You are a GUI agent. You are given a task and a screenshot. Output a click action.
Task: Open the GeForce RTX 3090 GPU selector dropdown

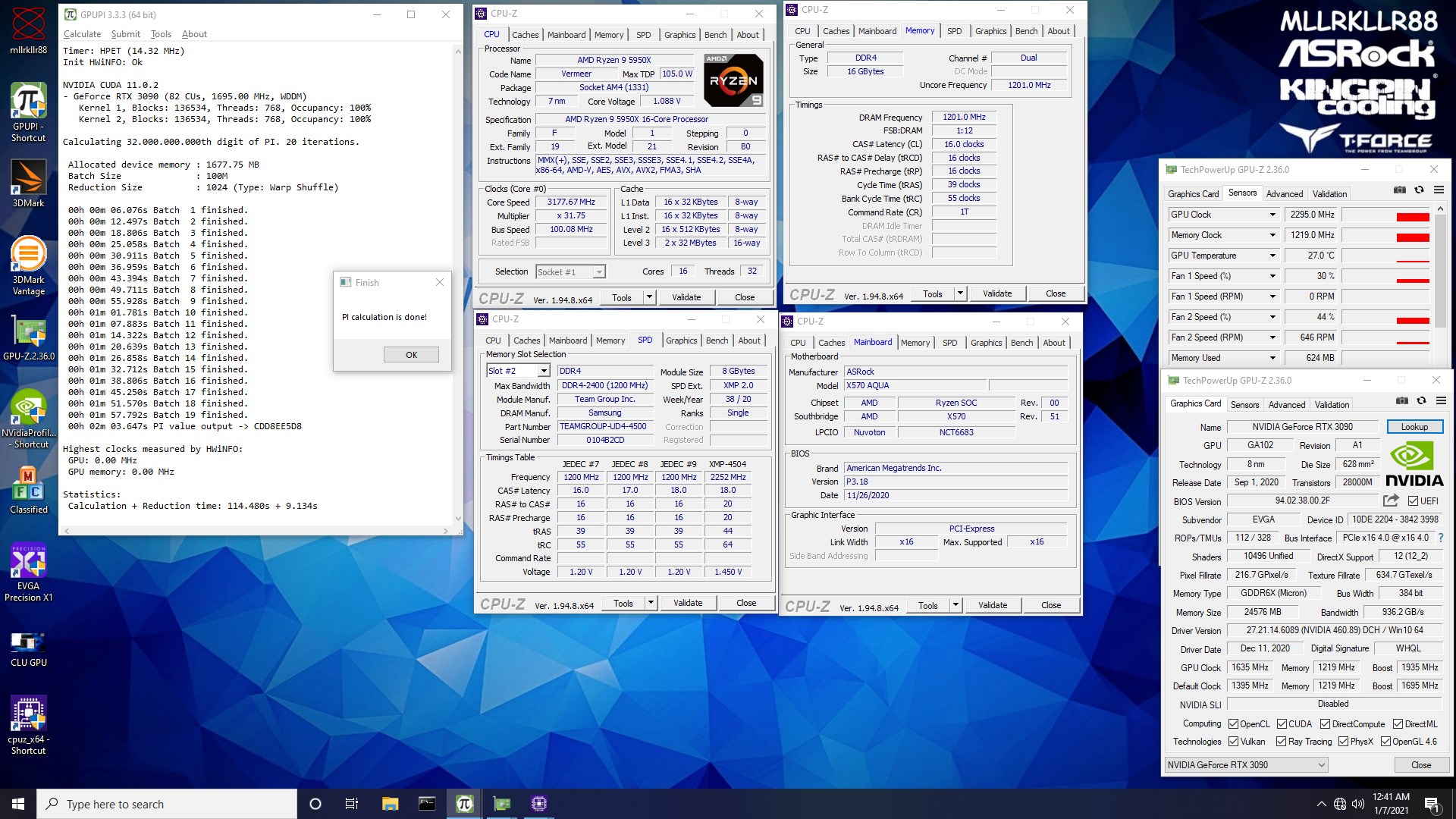(1246, 765)
